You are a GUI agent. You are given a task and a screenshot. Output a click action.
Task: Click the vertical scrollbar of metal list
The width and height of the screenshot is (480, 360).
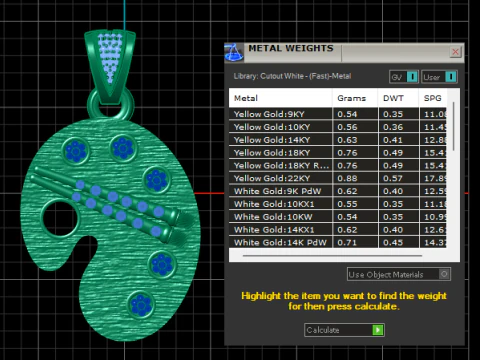point(453,127)
